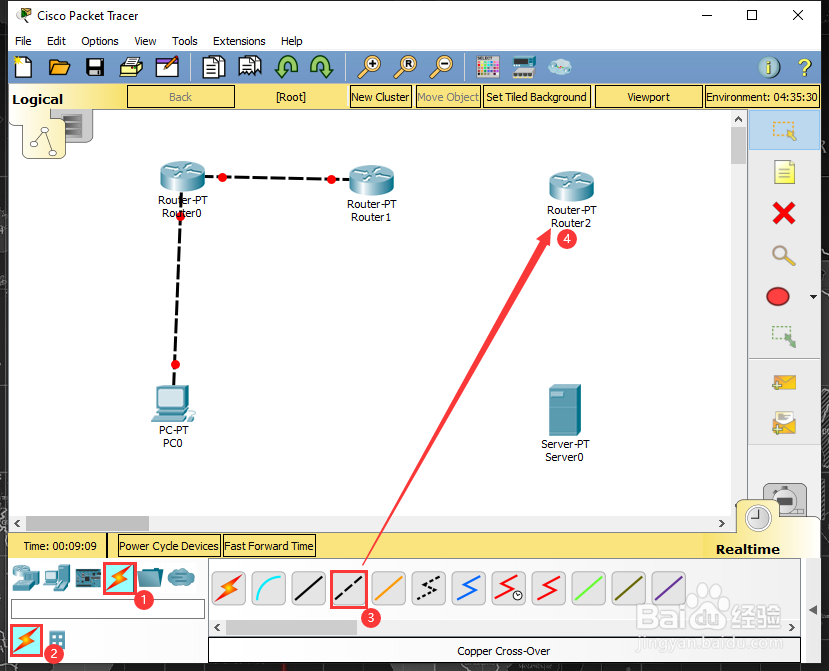Open the Help menu
This screenshot has width=829, height=671.
click(291, 41)
